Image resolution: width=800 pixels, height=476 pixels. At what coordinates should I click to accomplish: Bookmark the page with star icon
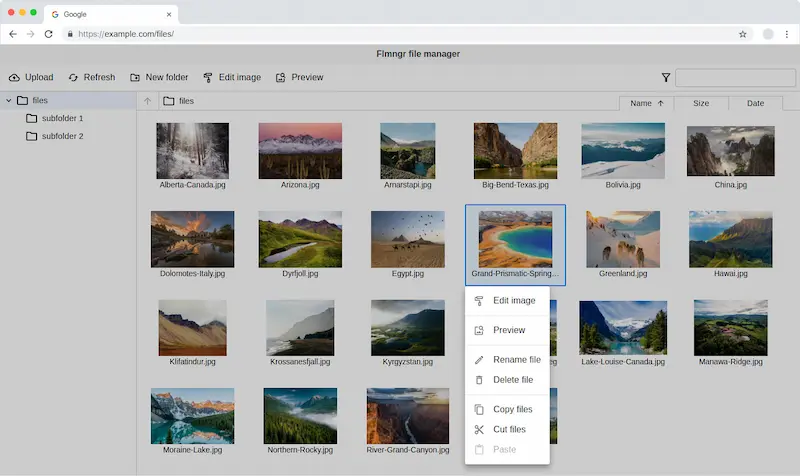[742, 34]
